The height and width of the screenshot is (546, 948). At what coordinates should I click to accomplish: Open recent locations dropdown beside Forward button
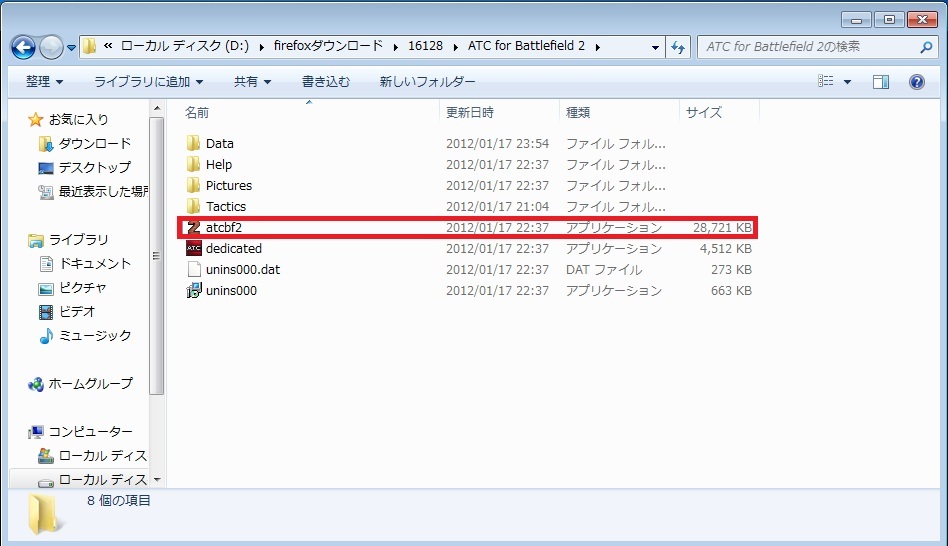click(x=71, y=48)
